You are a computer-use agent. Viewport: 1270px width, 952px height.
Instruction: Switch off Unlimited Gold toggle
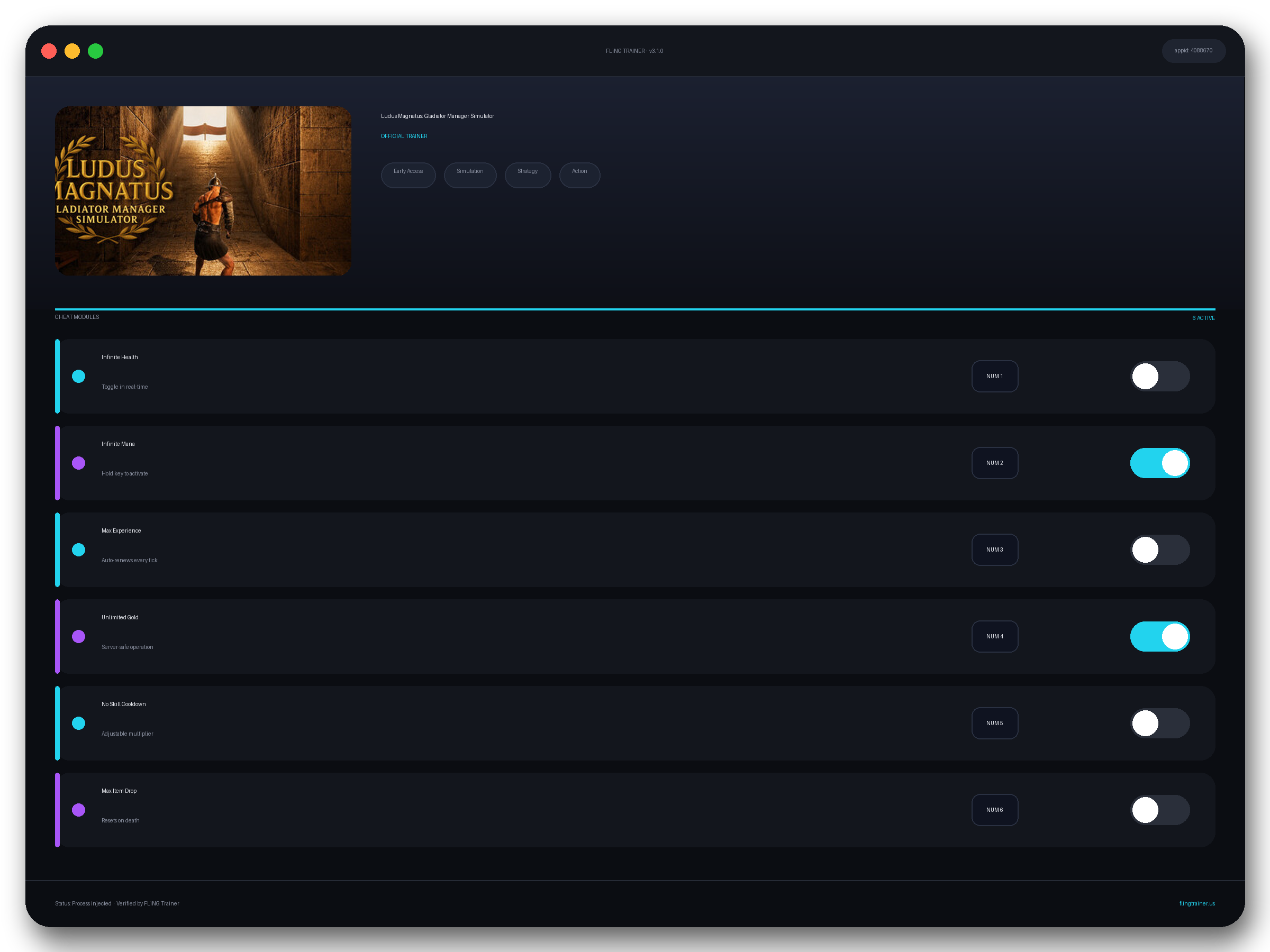(1160, 636)
